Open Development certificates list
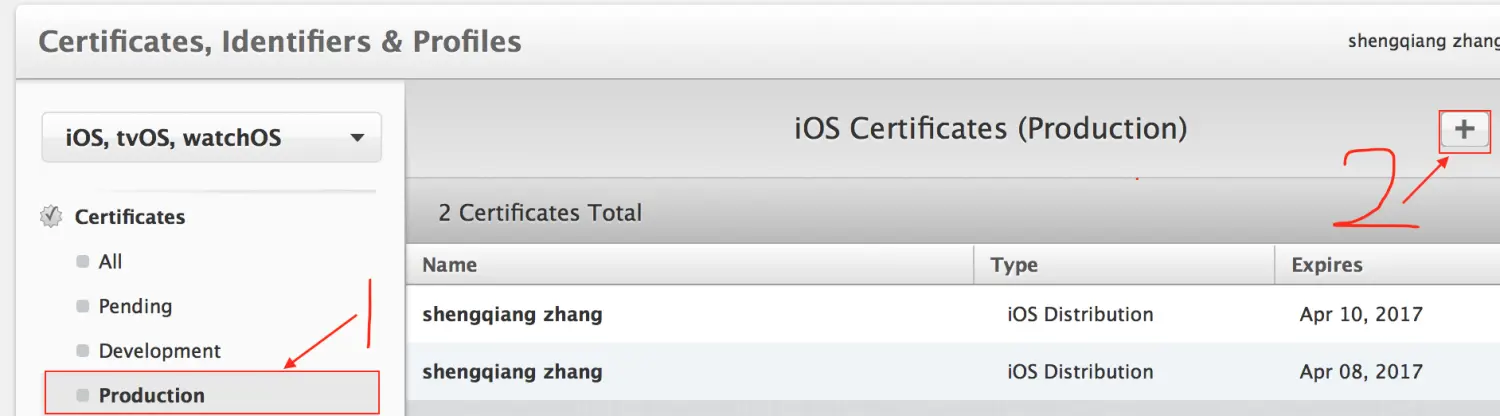This screenshot has height=416, width=1500. 159,352
